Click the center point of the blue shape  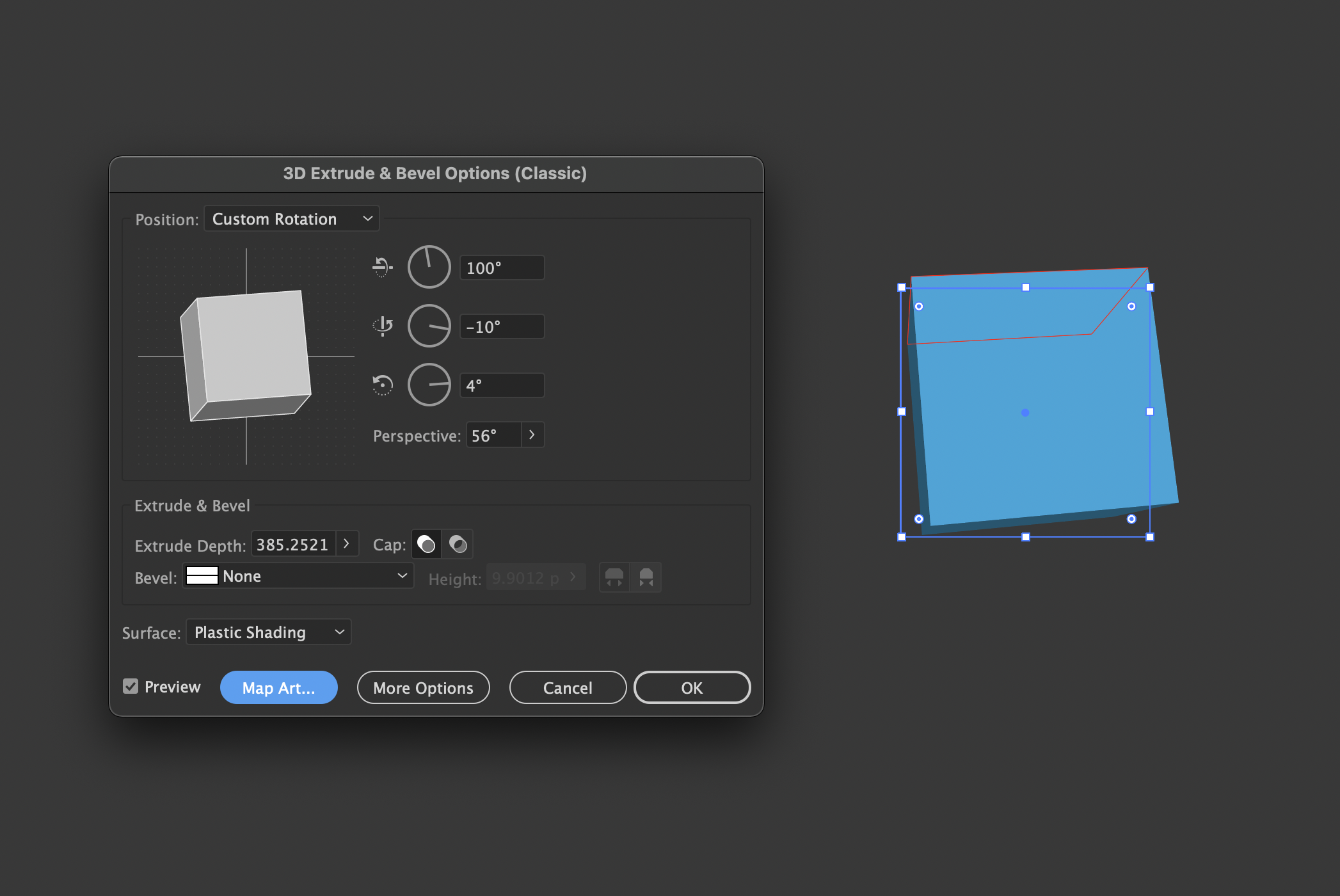(x=1025, y=413)
